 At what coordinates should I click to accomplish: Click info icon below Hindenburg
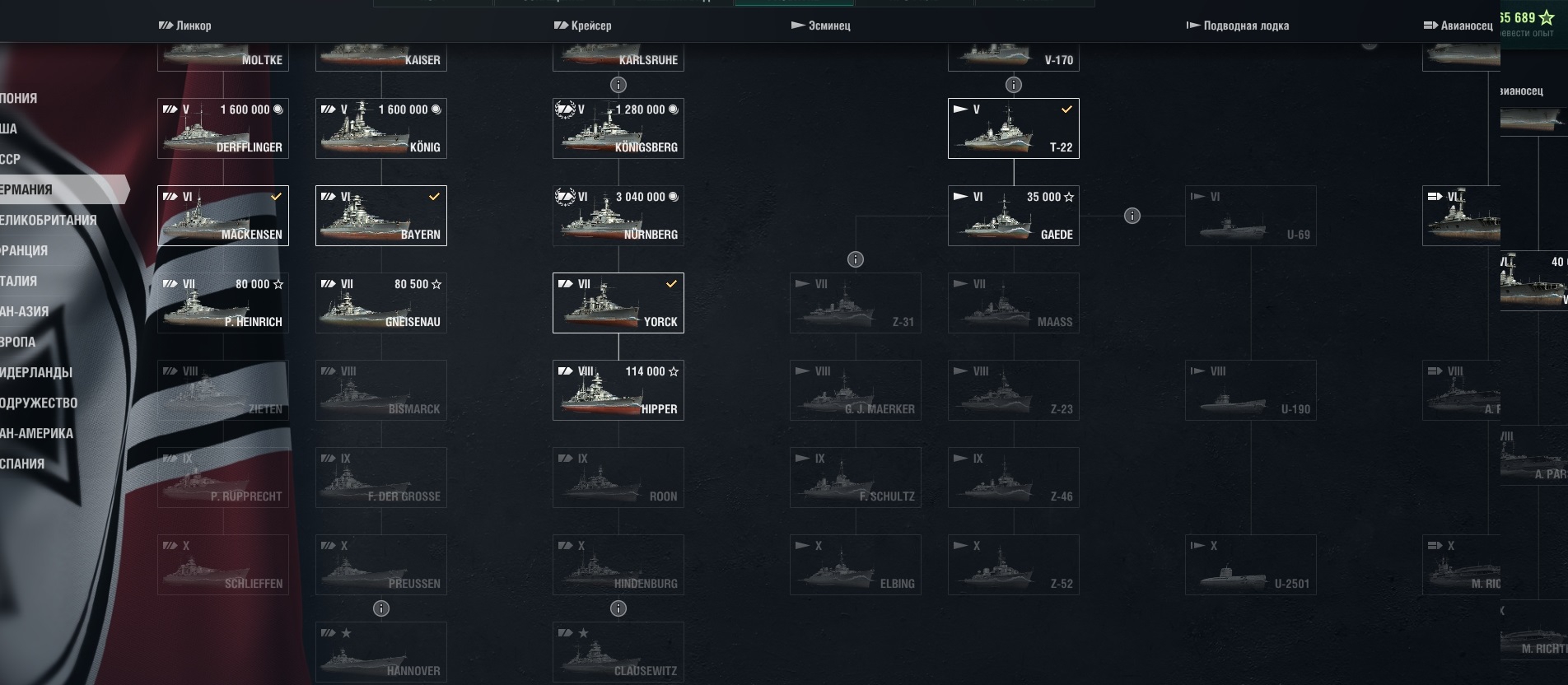pos(618,608)
